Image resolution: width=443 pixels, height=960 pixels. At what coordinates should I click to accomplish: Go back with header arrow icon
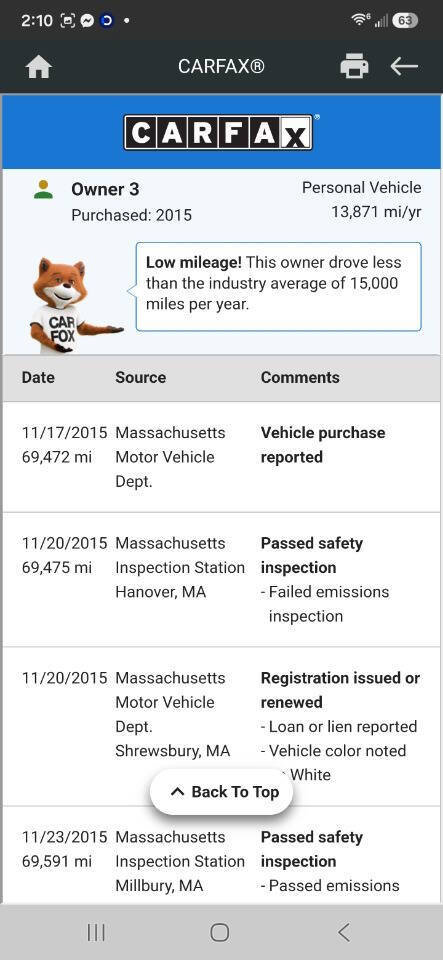(404, 66)
